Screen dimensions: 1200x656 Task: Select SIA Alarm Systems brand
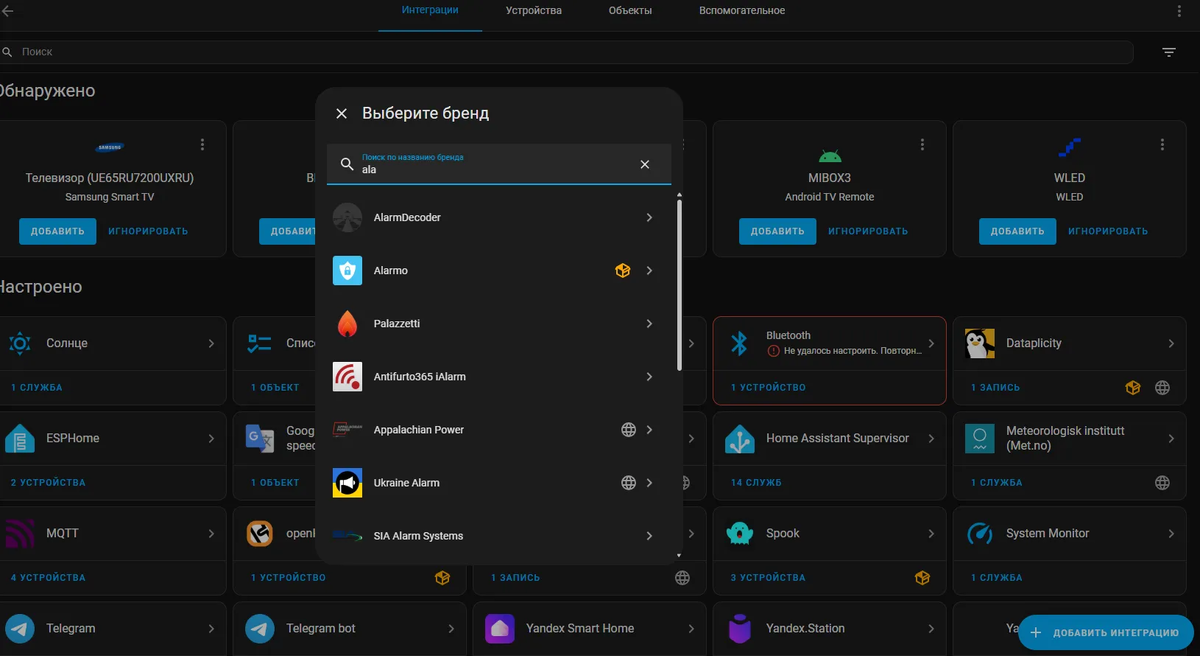499,535
